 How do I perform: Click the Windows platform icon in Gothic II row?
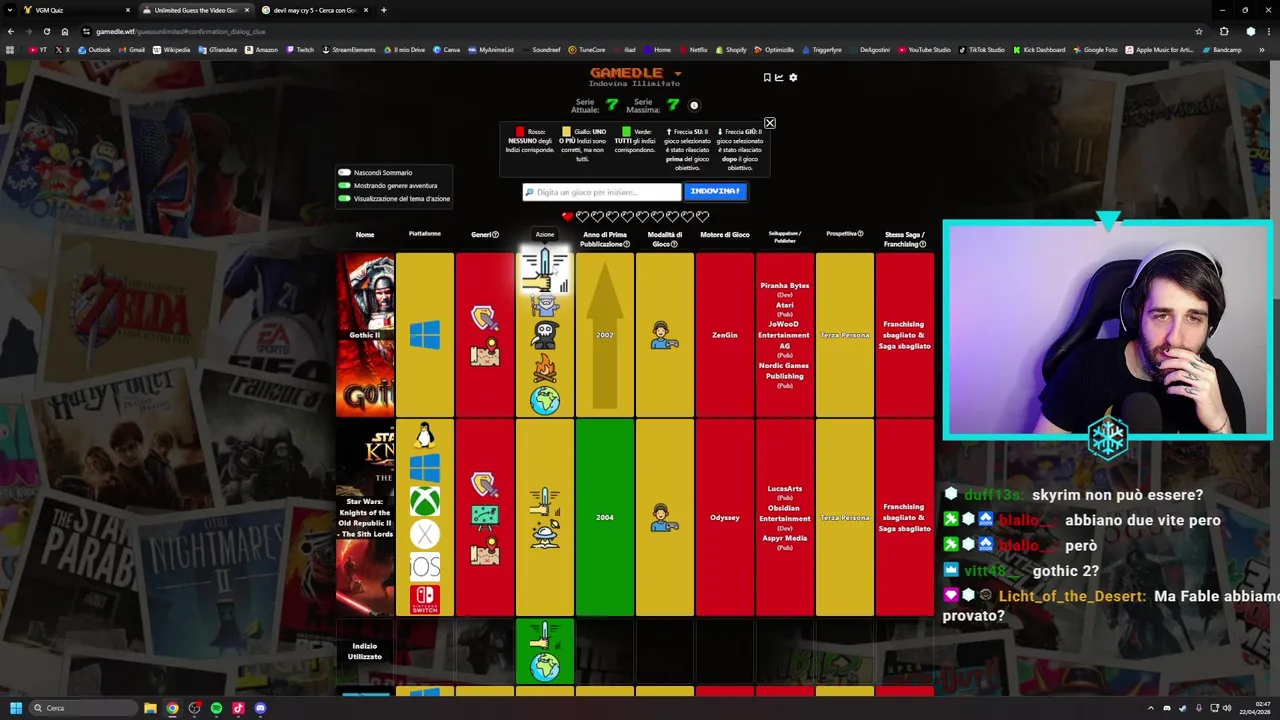pos(425,335)
